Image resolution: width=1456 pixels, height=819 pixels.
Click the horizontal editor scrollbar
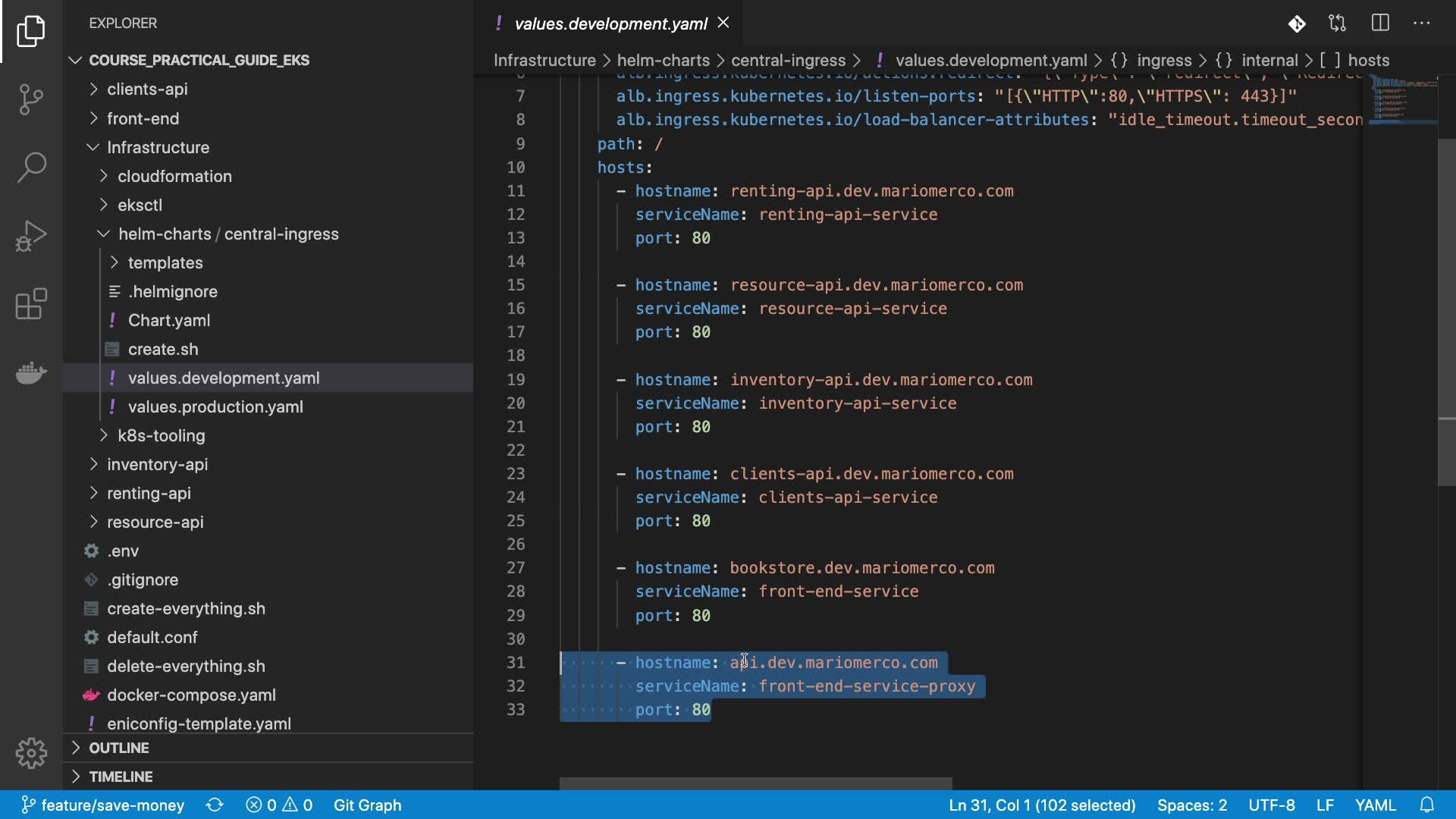point(755,783)
